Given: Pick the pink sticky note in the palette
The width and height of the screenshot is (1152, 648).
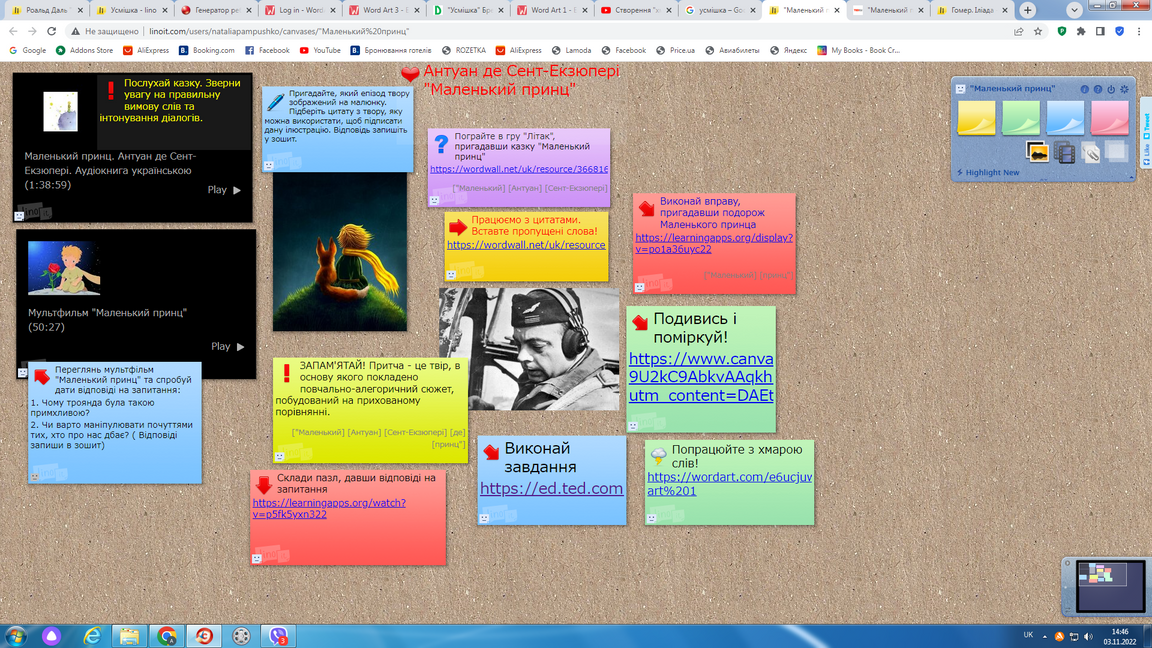Looking at the screenshot, I should [1109, 118].
